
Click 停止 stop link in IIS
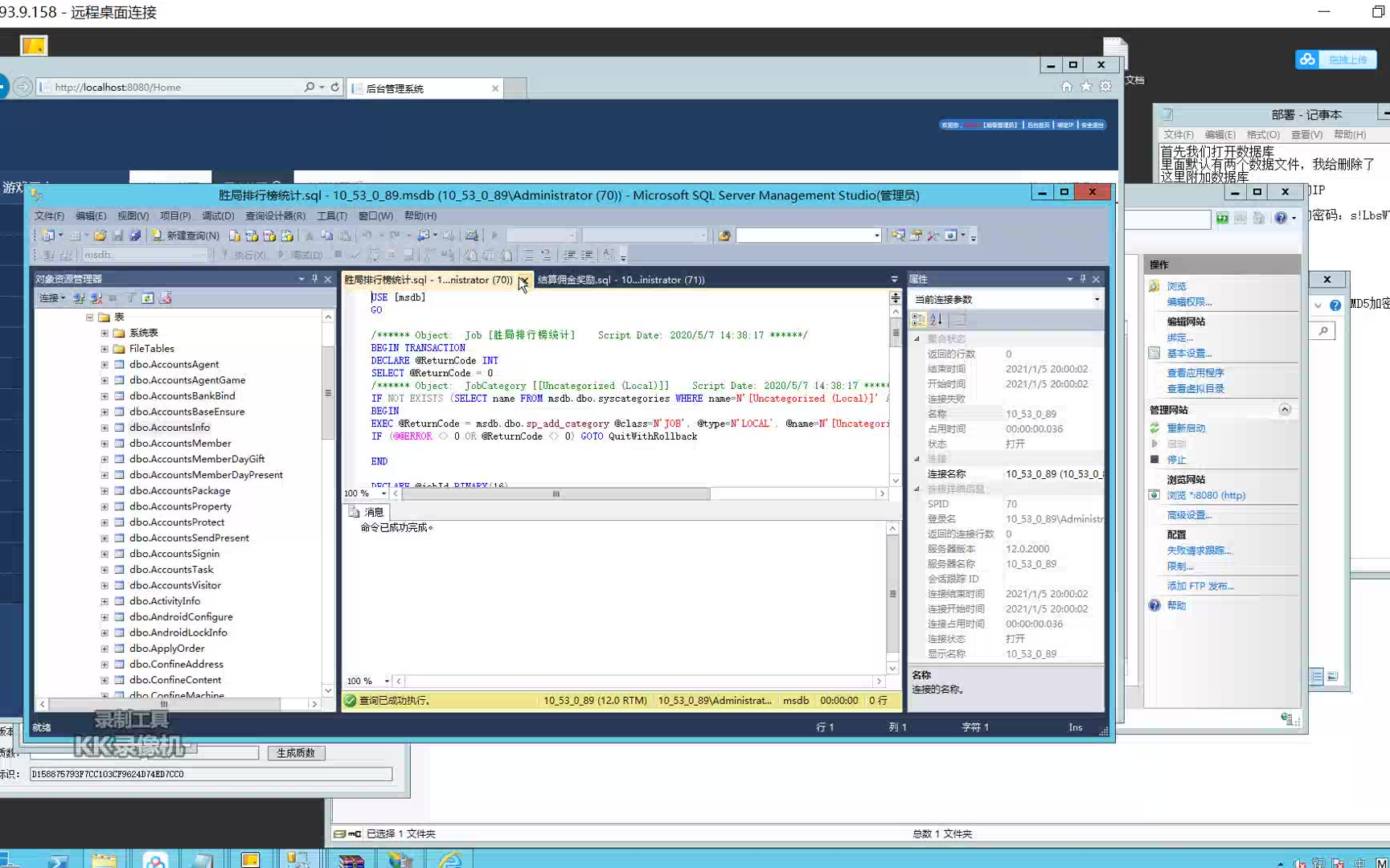[x=1176, y=460]
